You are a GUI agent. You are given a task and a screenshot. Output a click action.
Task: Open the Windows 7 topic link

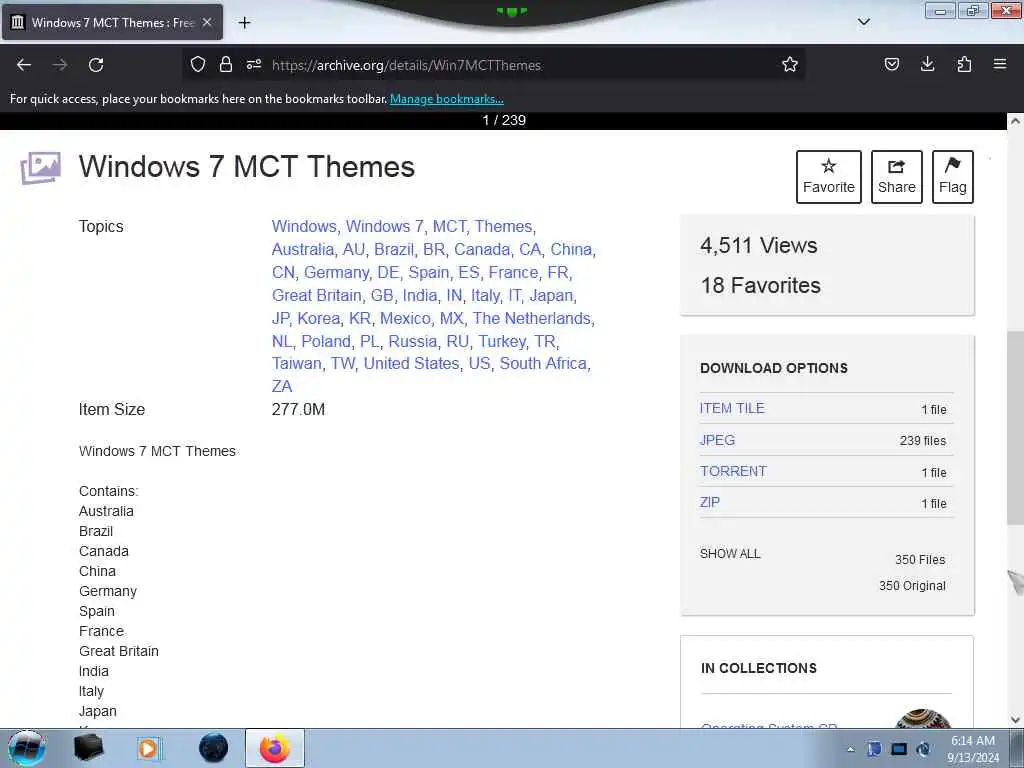pyautogui.click(x=385, y=227)
